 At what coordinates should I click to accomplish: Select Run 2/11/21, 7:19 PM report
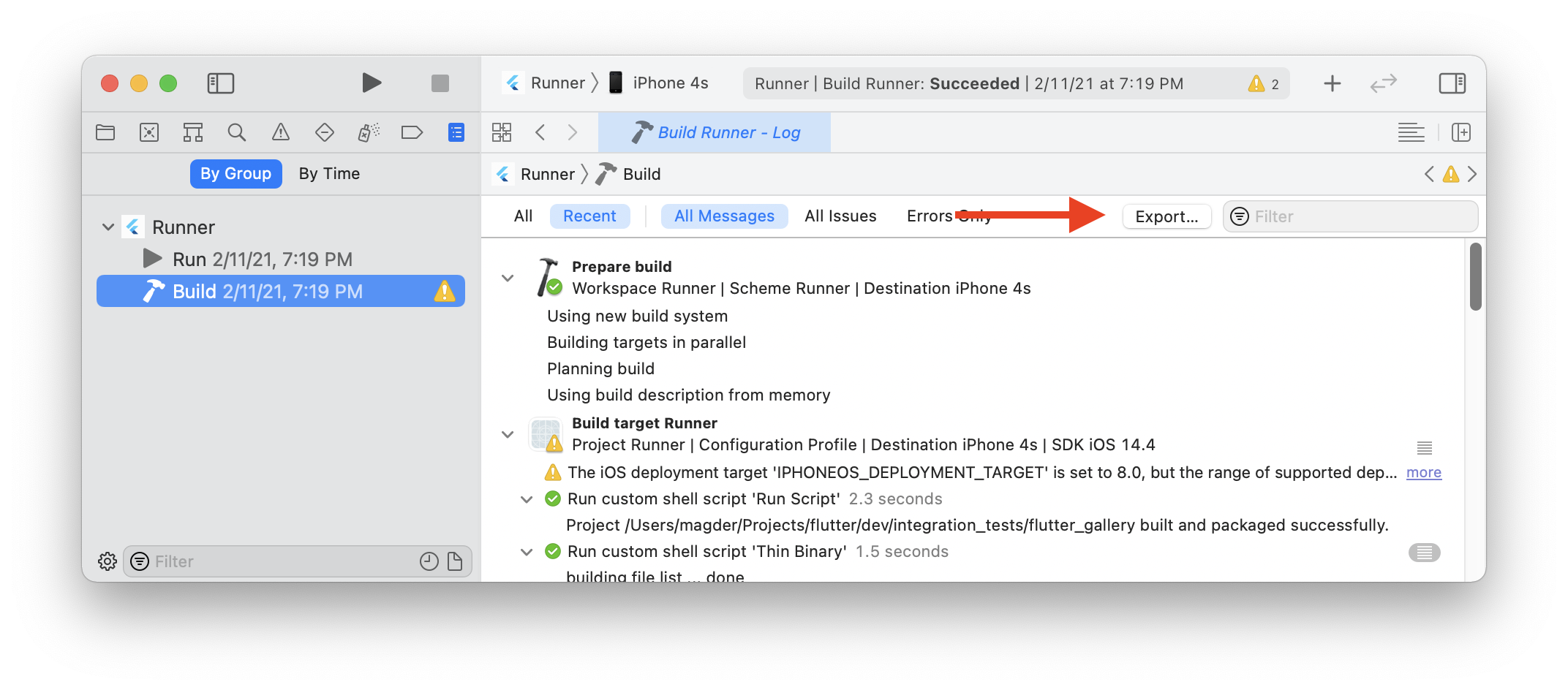point(281,259)
